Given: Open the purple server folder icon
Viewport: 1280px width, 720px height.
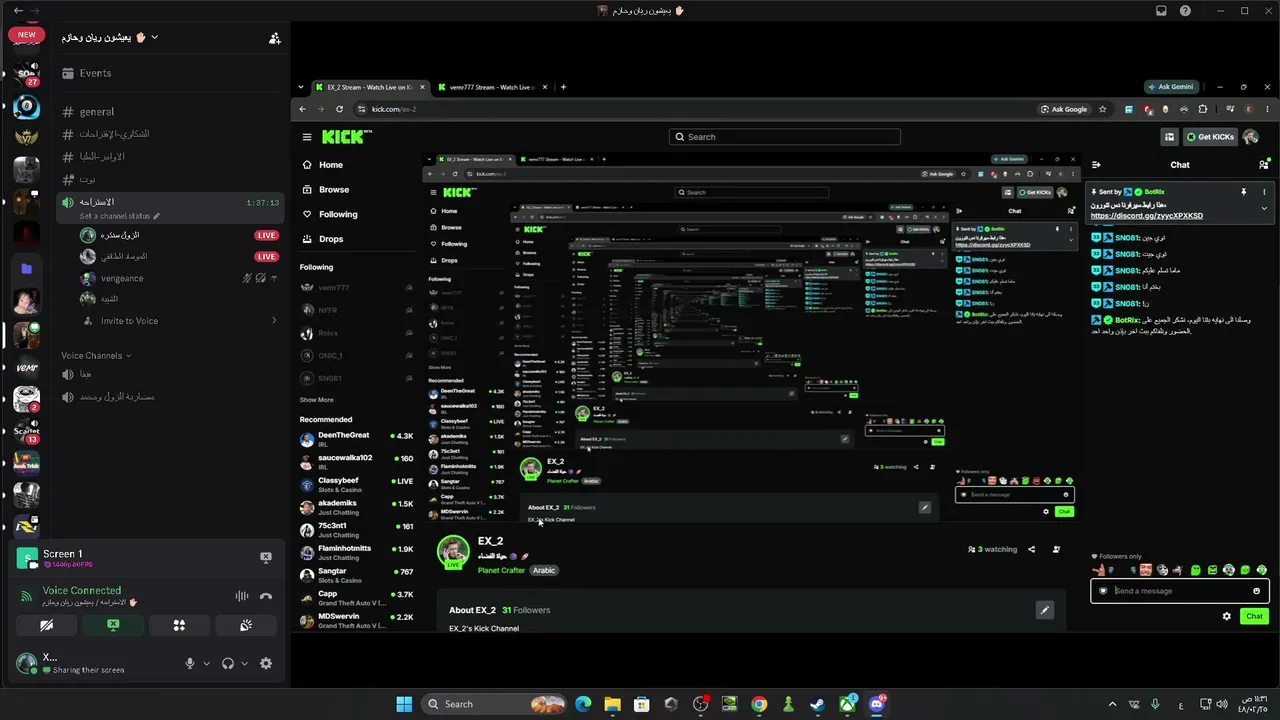Looking at the screenshot, I should coord(27,269).
